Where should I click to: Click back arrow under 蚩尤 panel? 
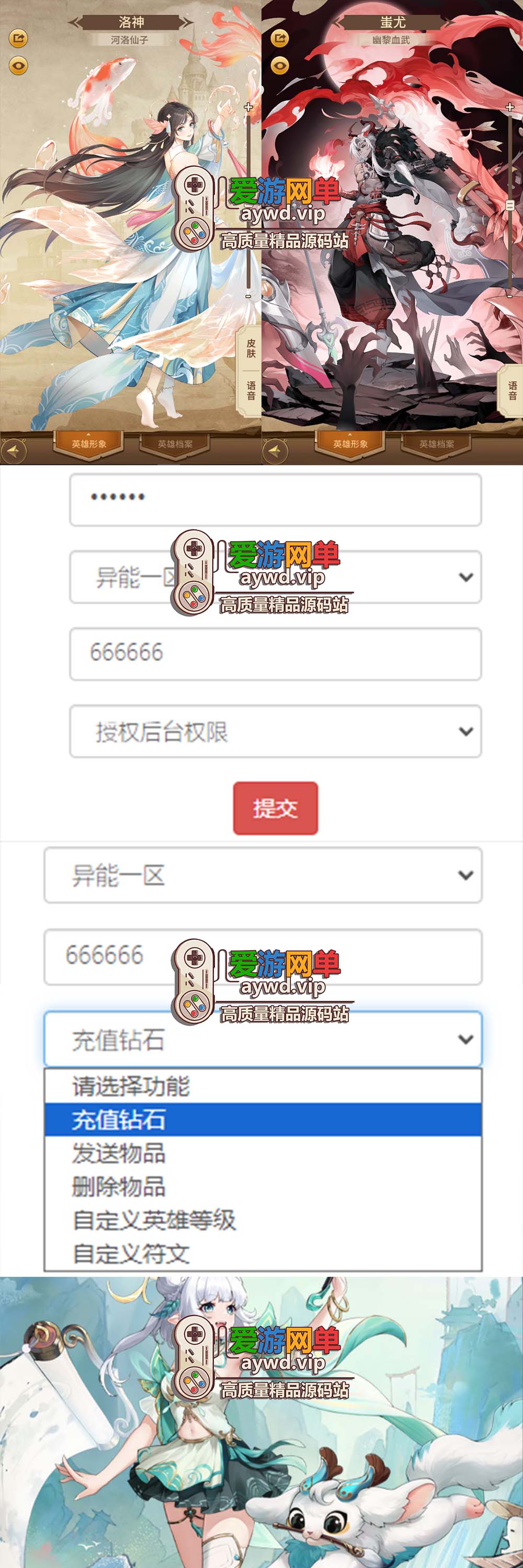(x=275, y=451)
